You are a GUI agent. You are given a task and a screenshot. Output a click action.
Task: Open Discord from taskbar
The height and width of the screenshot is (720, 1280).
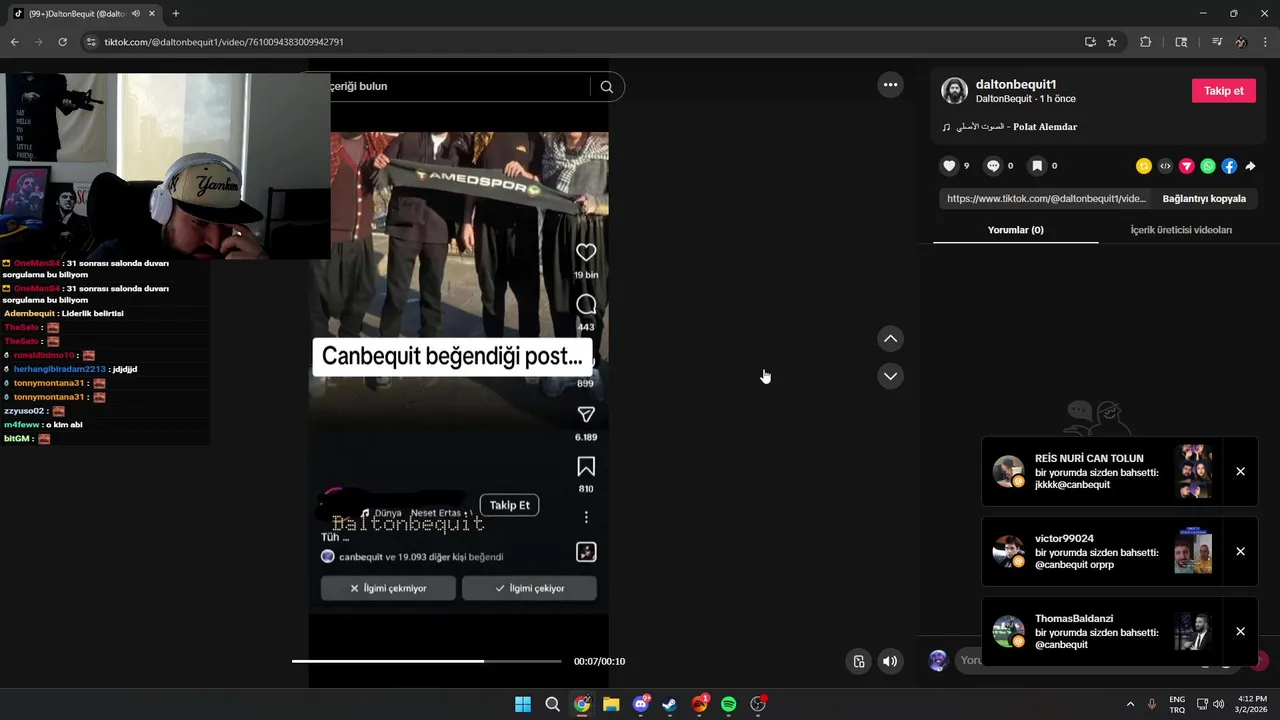641,704
